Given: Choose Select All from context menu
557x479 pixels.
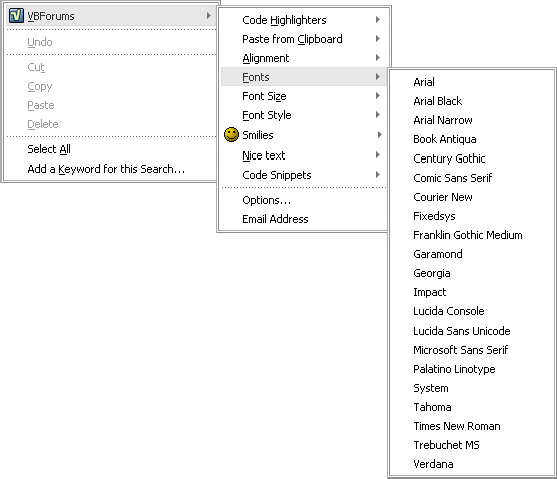Looking at the screenshot, I should tap(111, 149).
